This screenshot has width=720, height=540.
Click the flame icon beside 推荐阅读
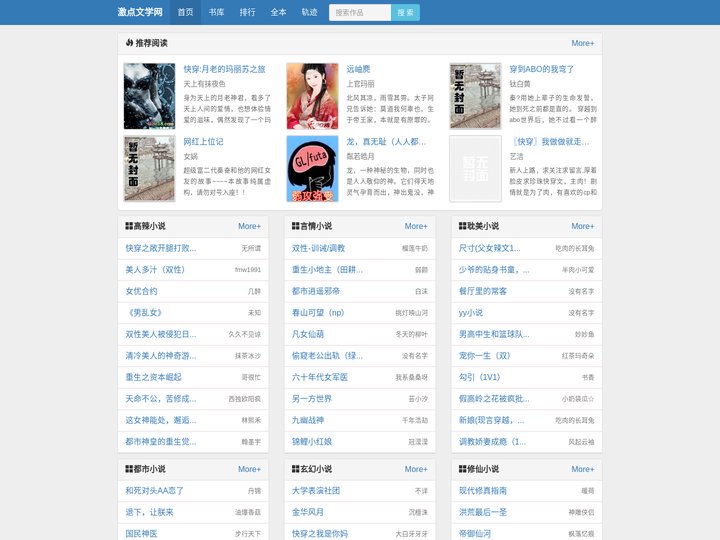tap(129, 43)
